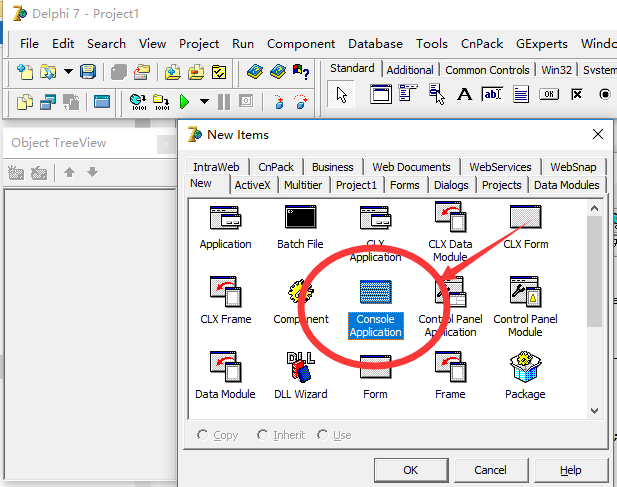Open the Component menu

[301, 44]
